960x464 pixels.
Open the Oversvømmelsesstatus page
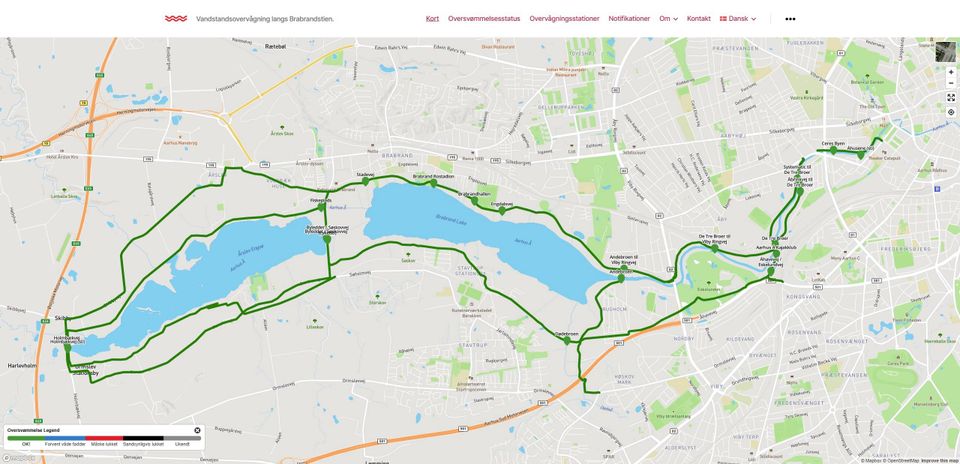[484, 19]
